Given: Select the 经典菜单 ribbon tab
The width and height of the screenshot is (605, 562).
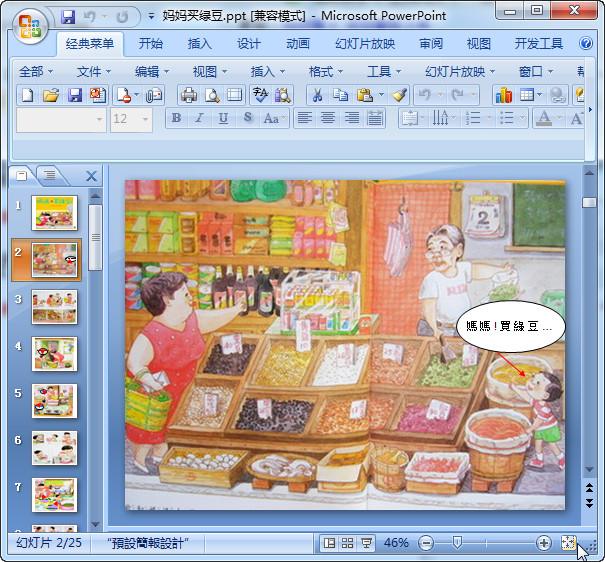Looking at the screenshot, I should [90, 44].
